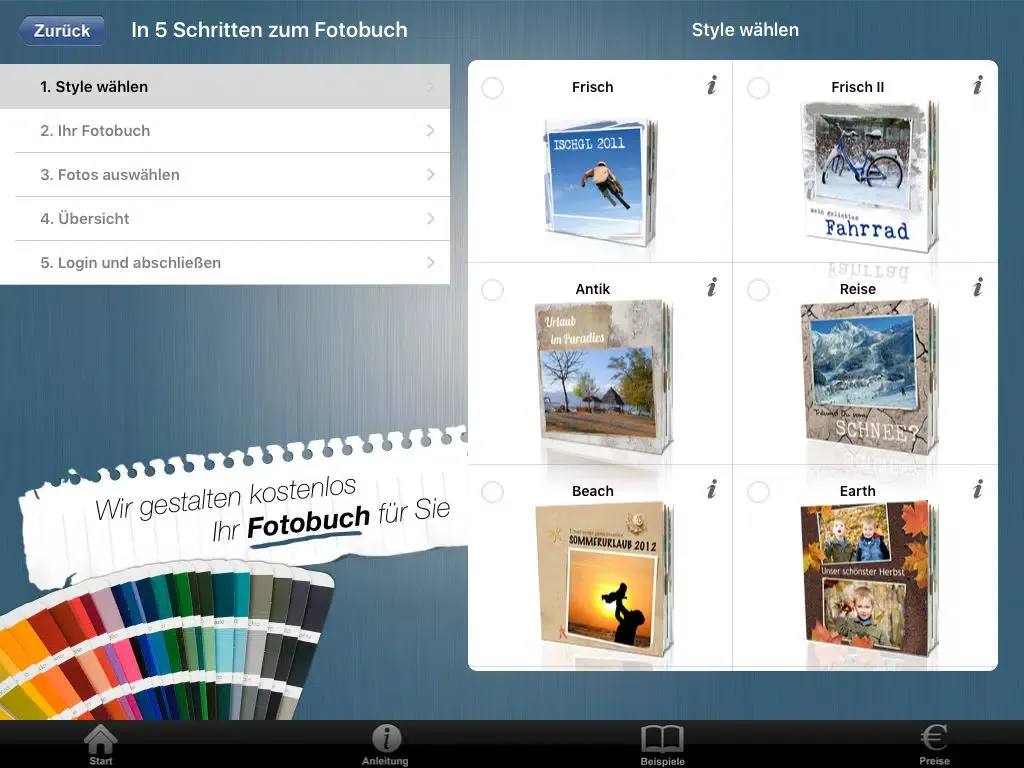Image resolution: width=1024 pixels, height=768 pixels.
Task: Go back with the Zurück button
Action: [x=61, y=31]
